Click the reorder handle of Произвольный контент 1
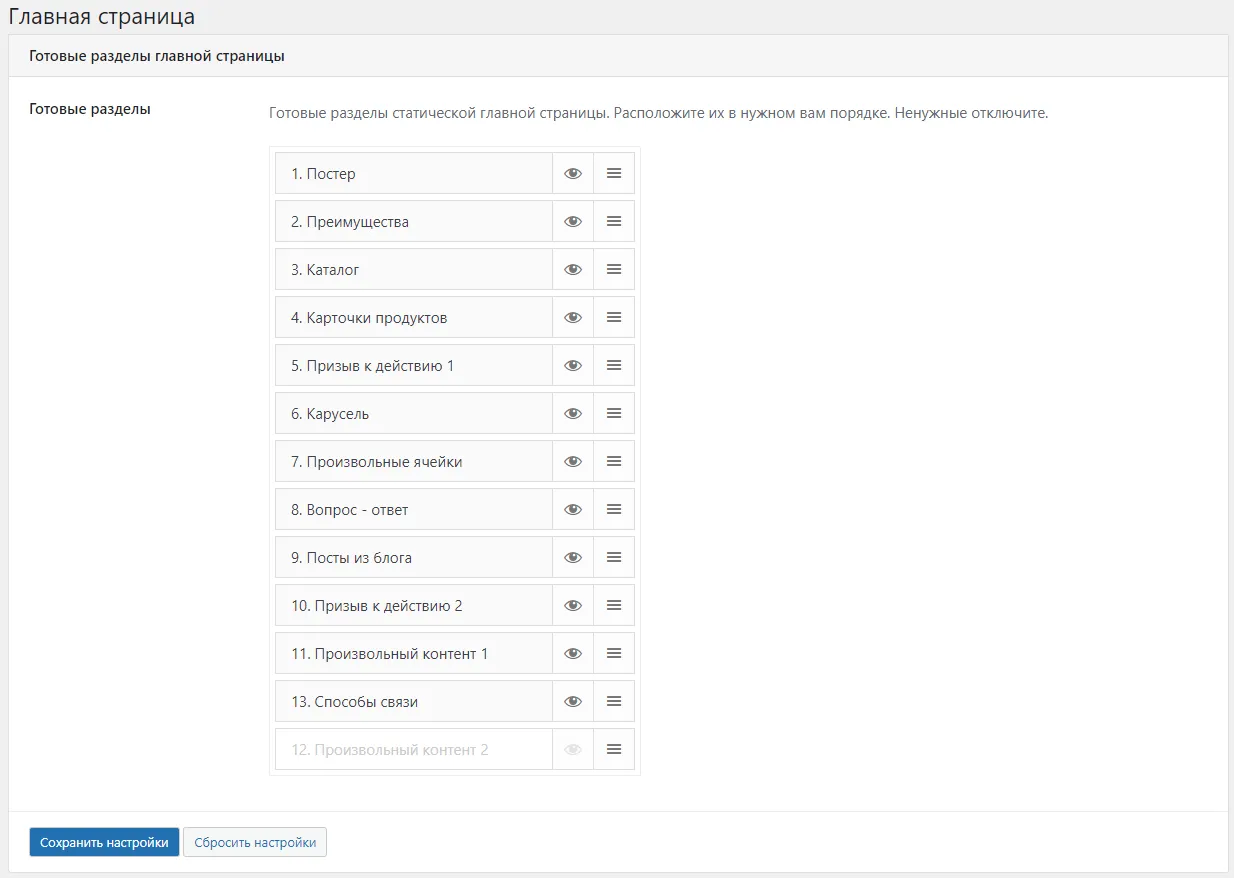The image size is (1234, 878). pos(614,653)
